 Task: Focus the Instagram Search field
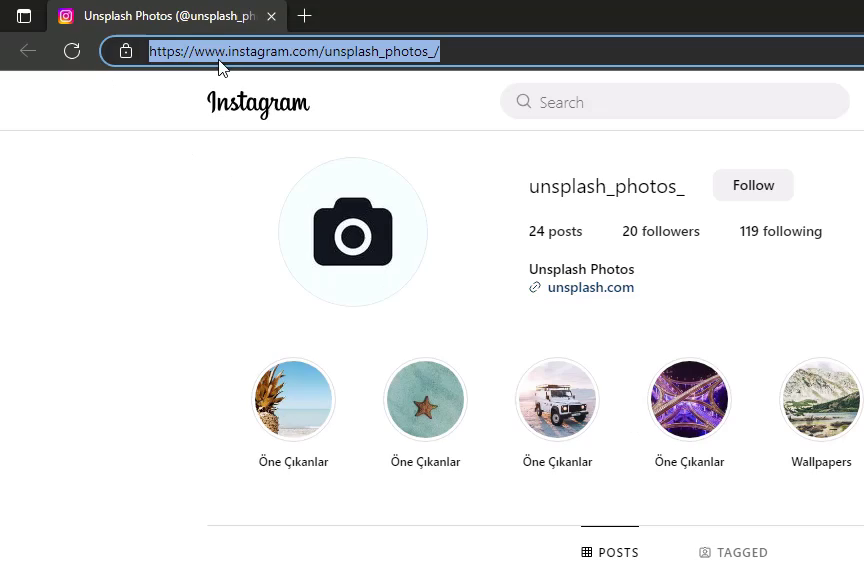coord(674,101)
